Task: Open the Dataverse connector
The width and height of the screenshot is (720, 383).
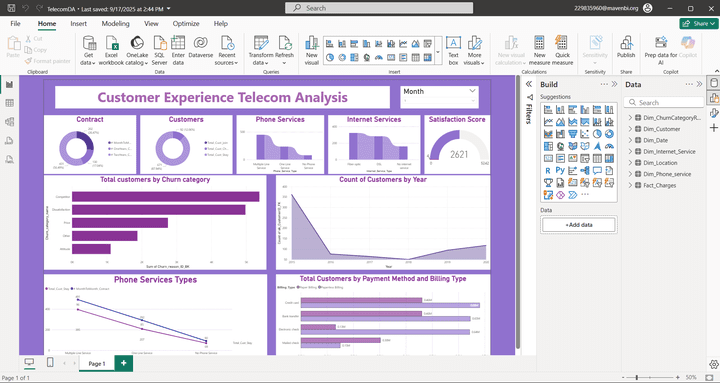Action: point(201,47)
